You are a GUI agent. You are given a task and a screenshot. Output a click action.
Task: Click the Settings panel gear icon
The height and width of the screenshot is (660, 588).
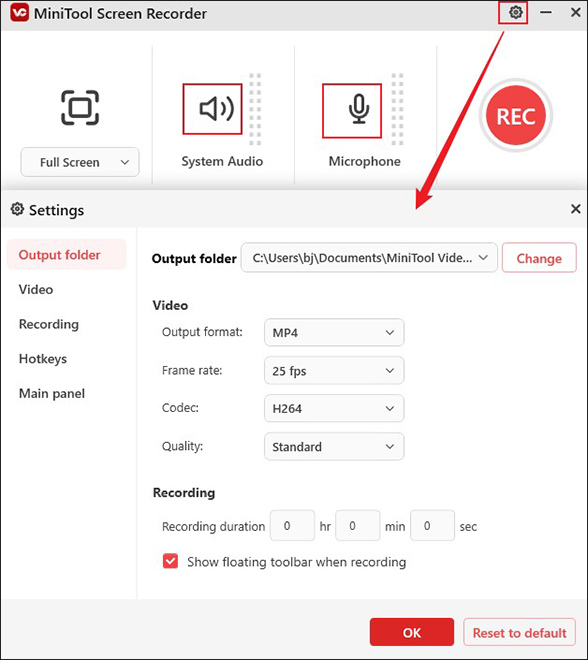[x=17, y=209]
